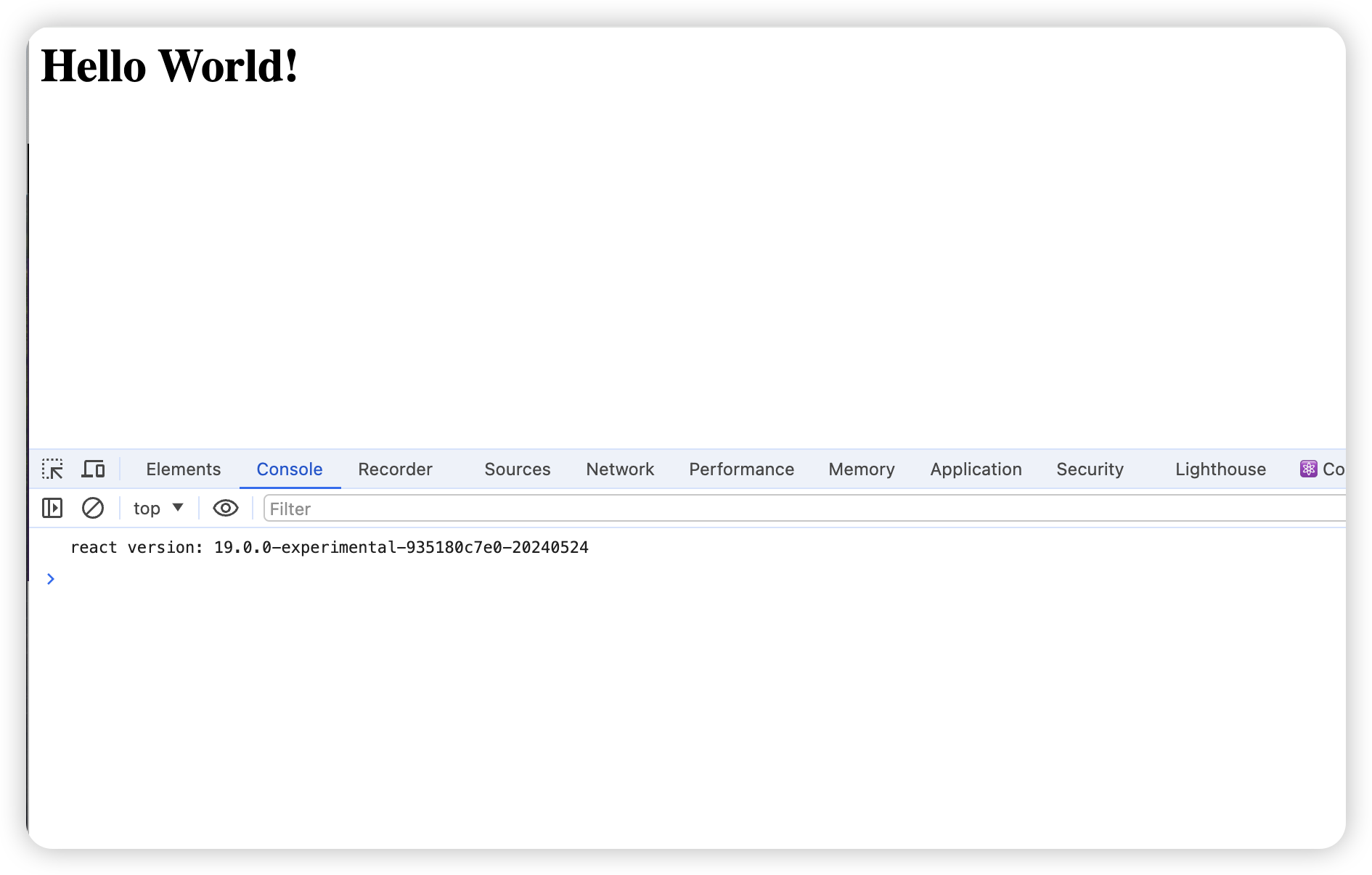Image resolution: width=1372 pixels, height=875 pixels.
Task: Open the Recorder tab
Action: [x=395, y=469]
